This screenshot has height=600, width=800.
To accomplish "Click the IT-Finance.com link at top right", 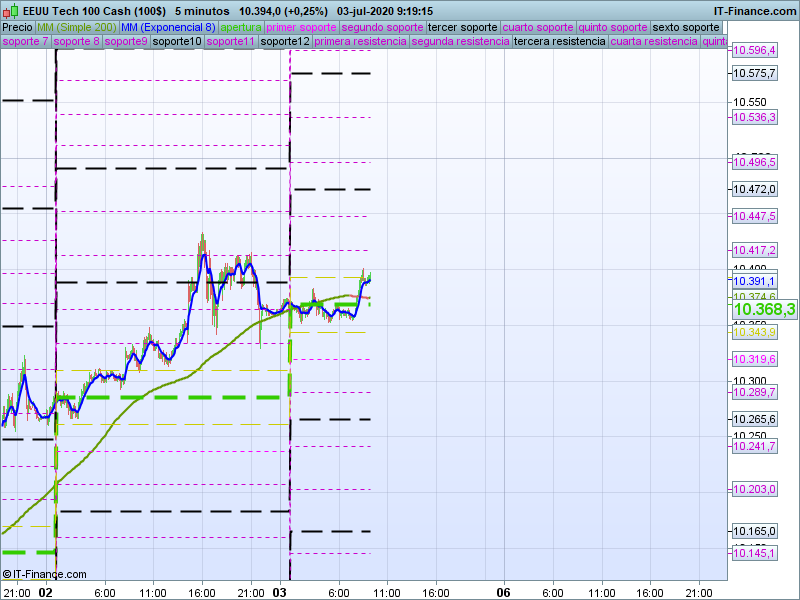I will 754,10.
